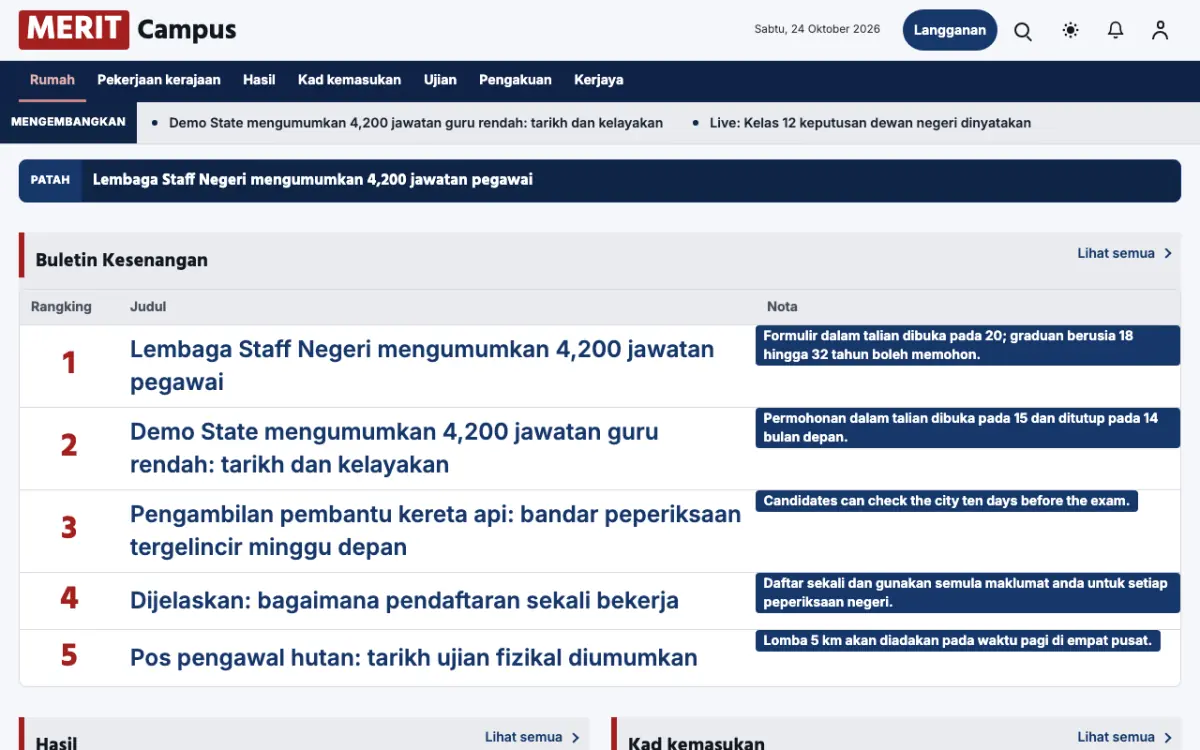Open Ujian navigation item
The height and width of the screenshot is (750, 1200).
click(x=440, y=80)
